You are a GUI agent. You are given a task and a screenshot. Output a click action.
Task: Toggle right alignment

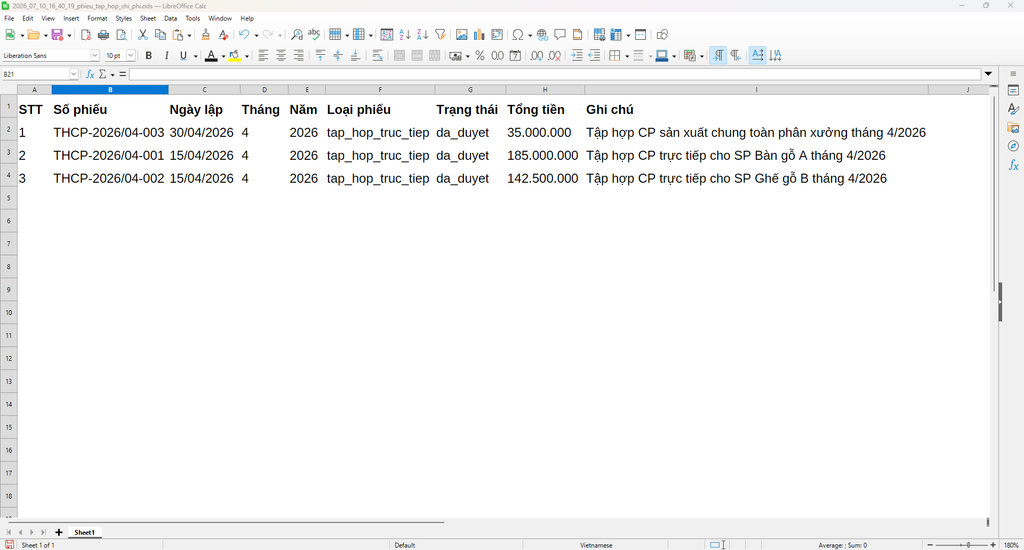point(298,56)
